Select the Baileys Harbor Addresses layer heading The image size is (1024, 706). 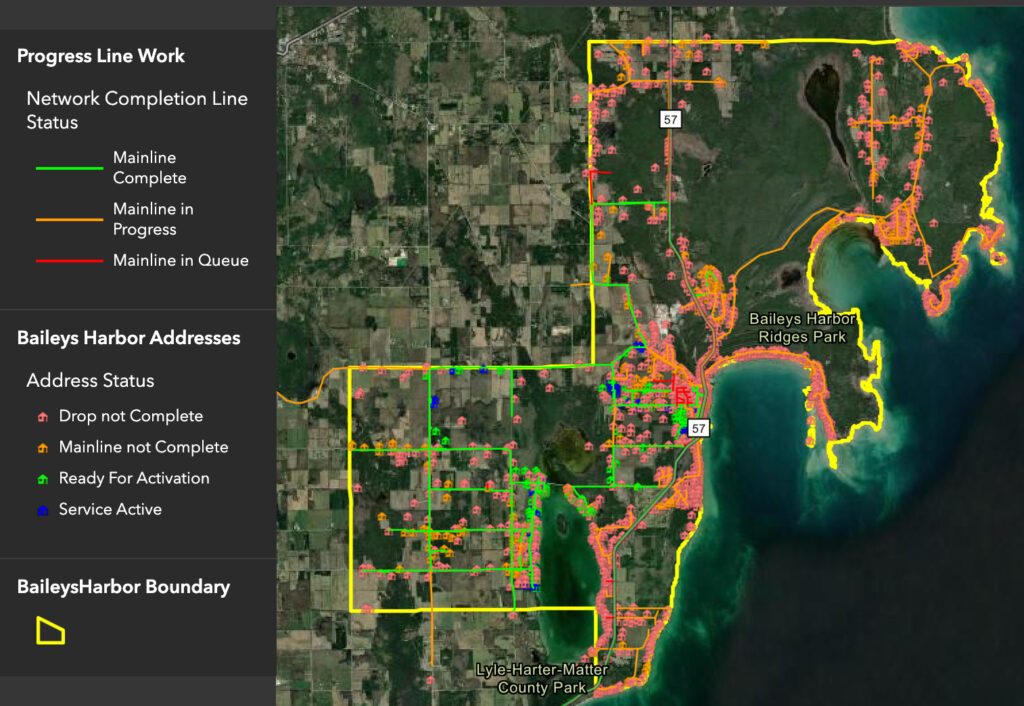[128, 338]
